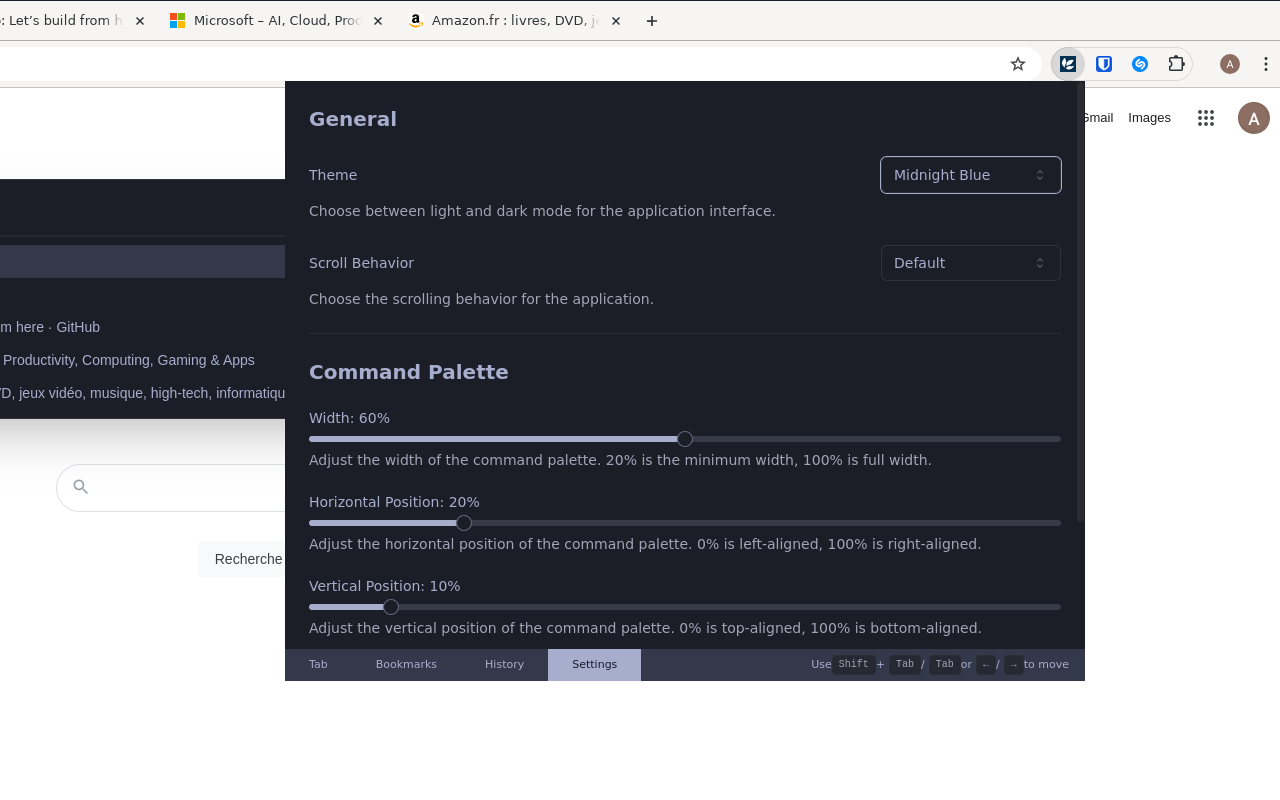The height and width of the screenshot is (800, 1280).
Task: Click the blue Shazam extension icon
Action: [1140, 64]
